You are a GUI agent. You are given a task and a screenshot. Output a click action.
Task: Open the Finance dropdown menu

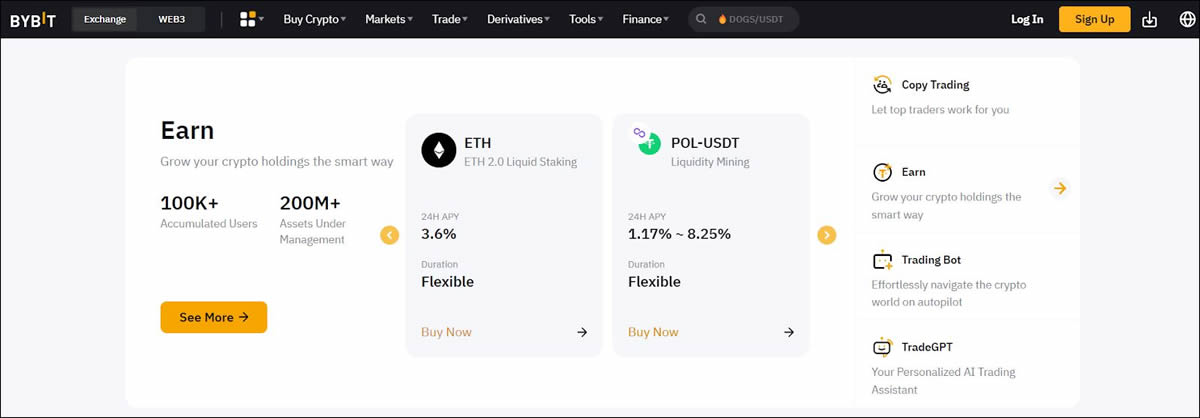[646, 19]
